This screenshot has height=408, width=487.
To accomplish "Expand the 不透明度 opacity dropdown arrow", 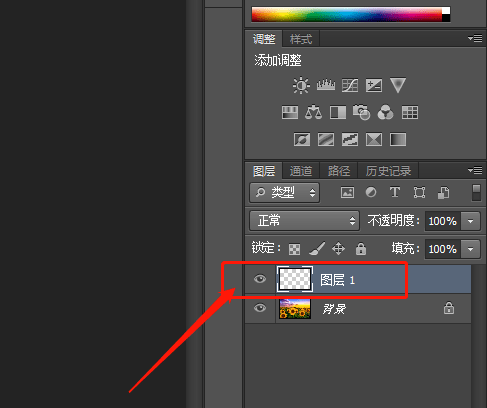I will tap(470, 221).
